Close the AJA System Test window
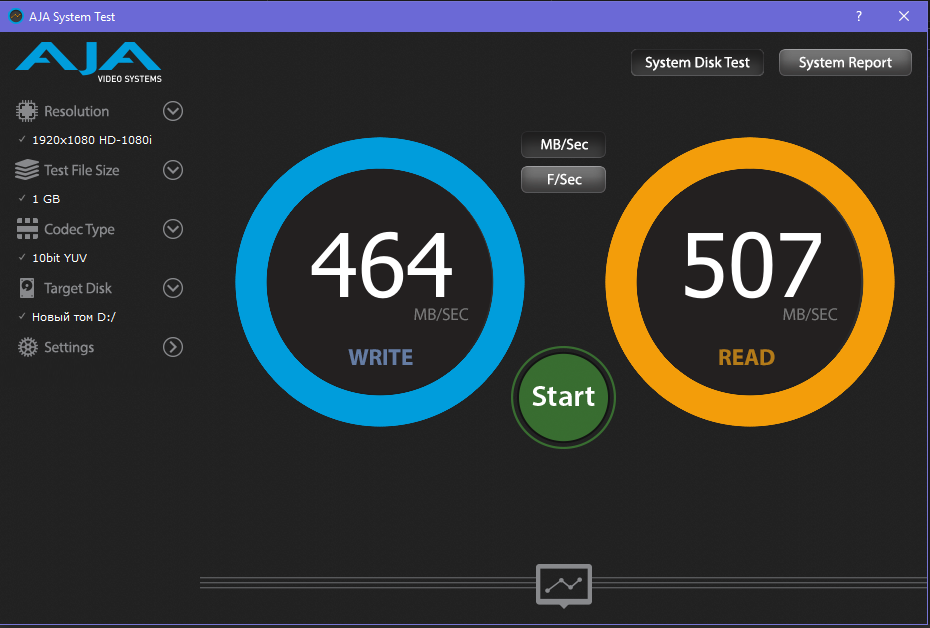This screenshot has width=930, height=628. point(904,16)
